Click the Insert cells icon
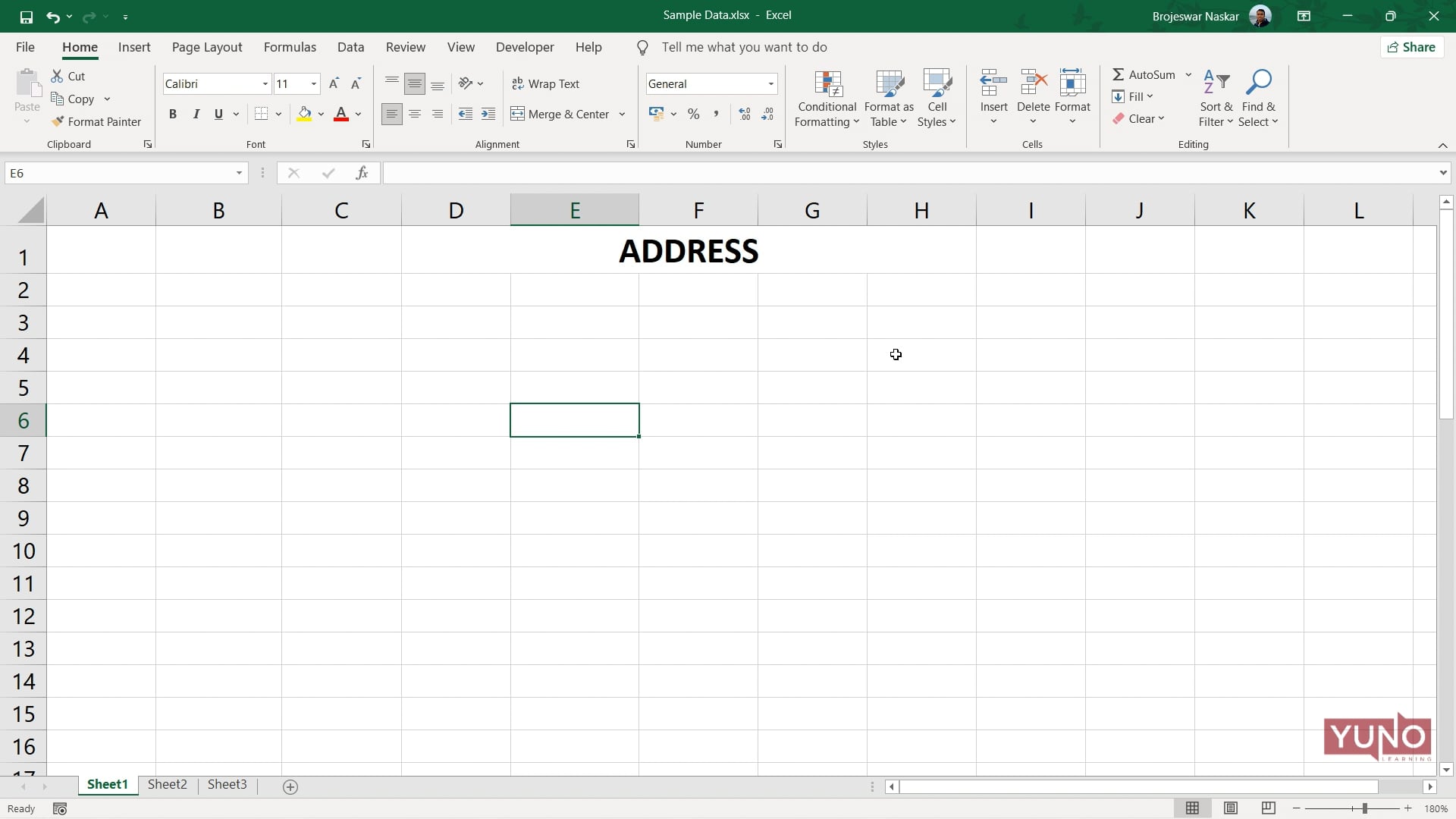 point(993,83)
